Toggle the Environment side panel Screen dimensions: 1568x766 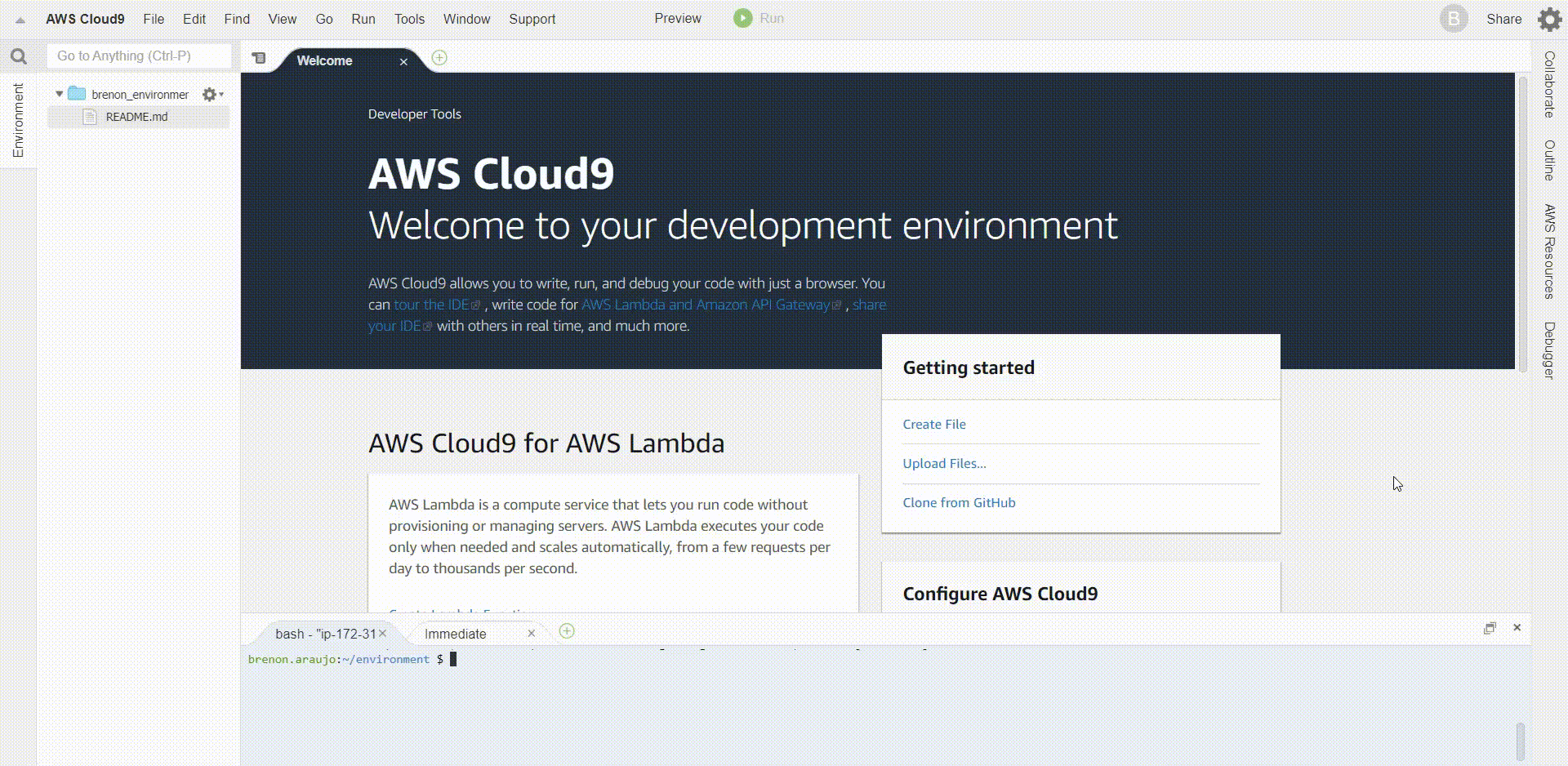[18, 120]
